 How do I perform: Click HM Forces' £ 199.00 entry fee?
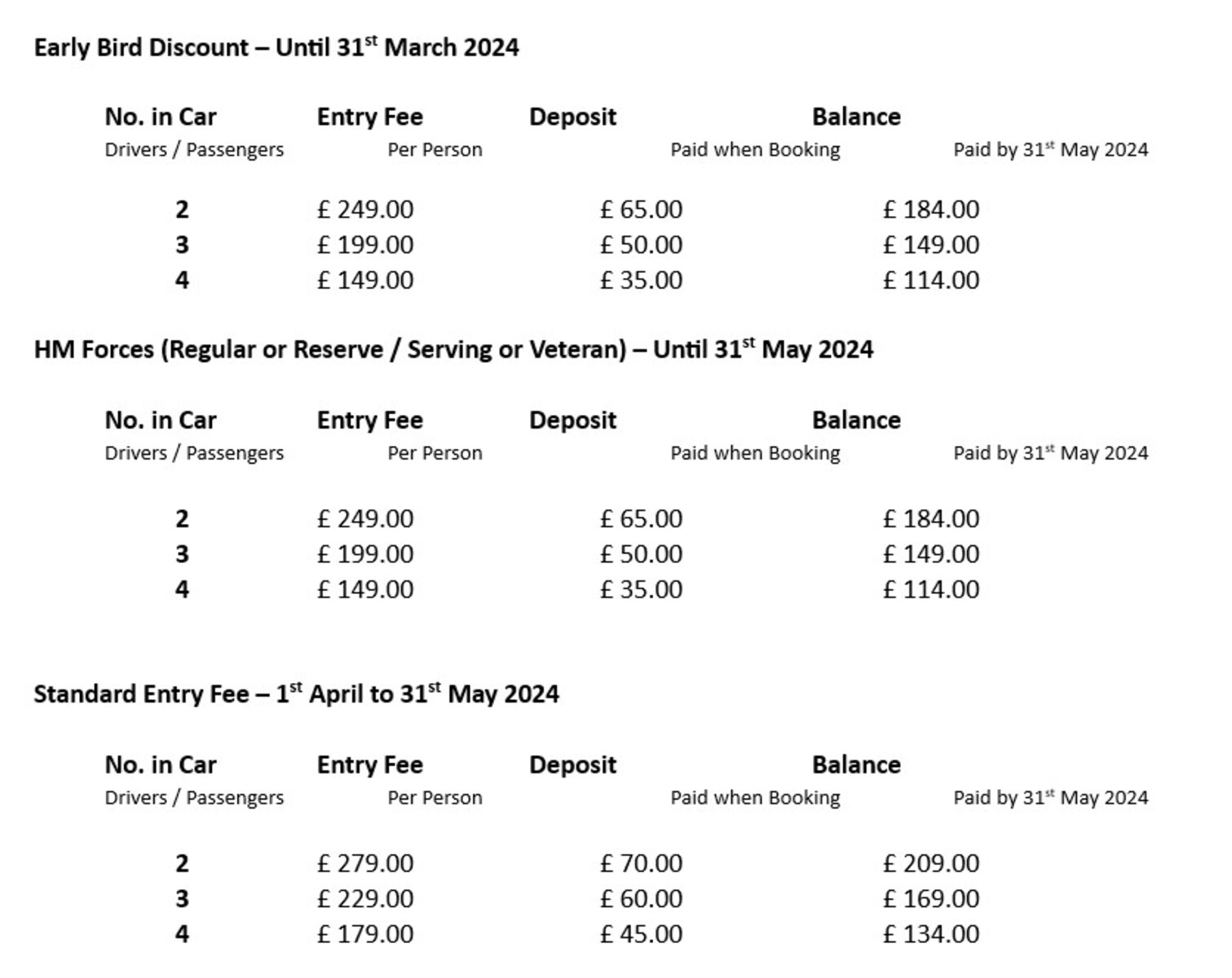tap(365, 554)
